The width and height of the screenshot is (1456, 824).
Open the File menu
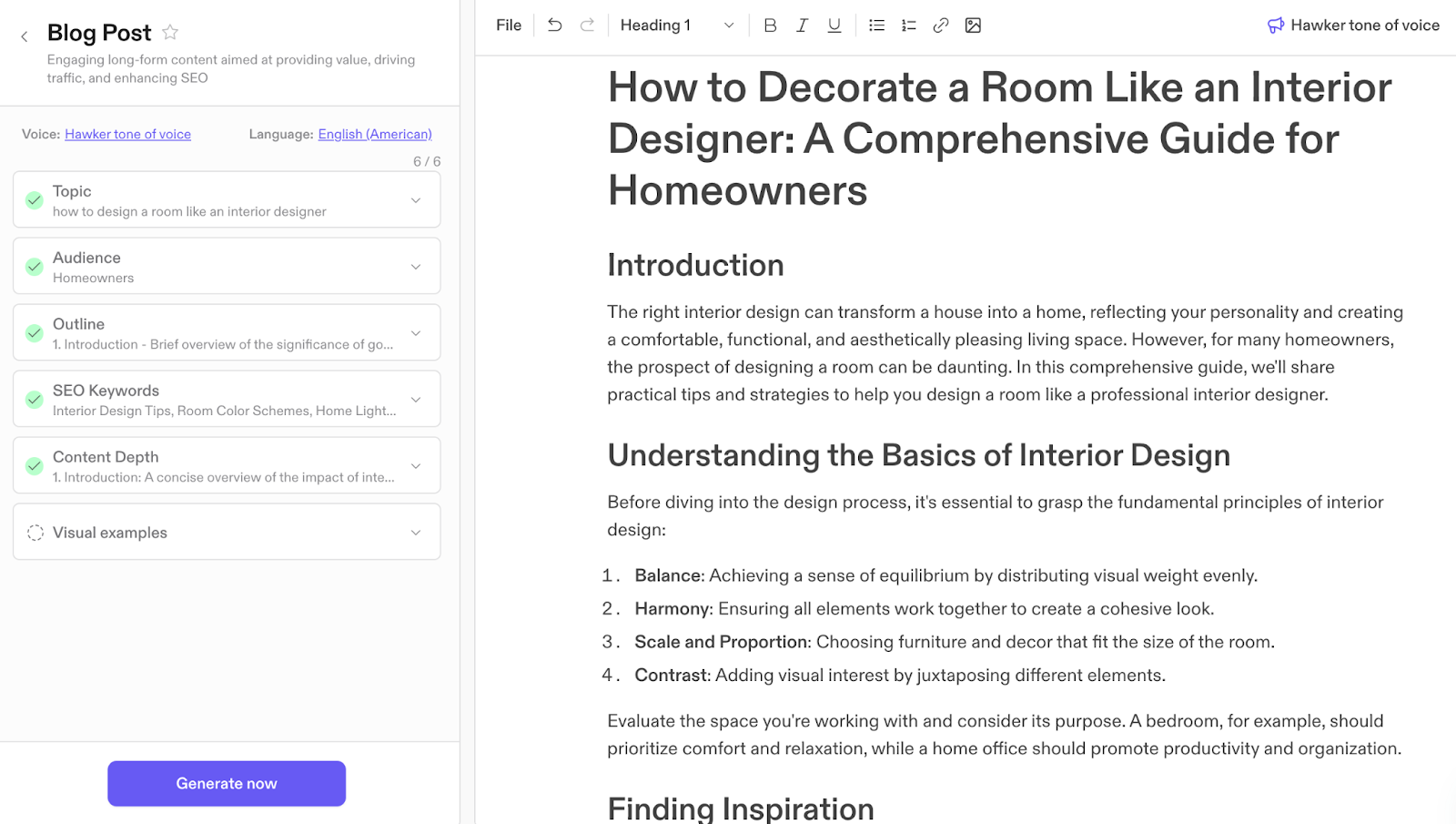point(508,25)
